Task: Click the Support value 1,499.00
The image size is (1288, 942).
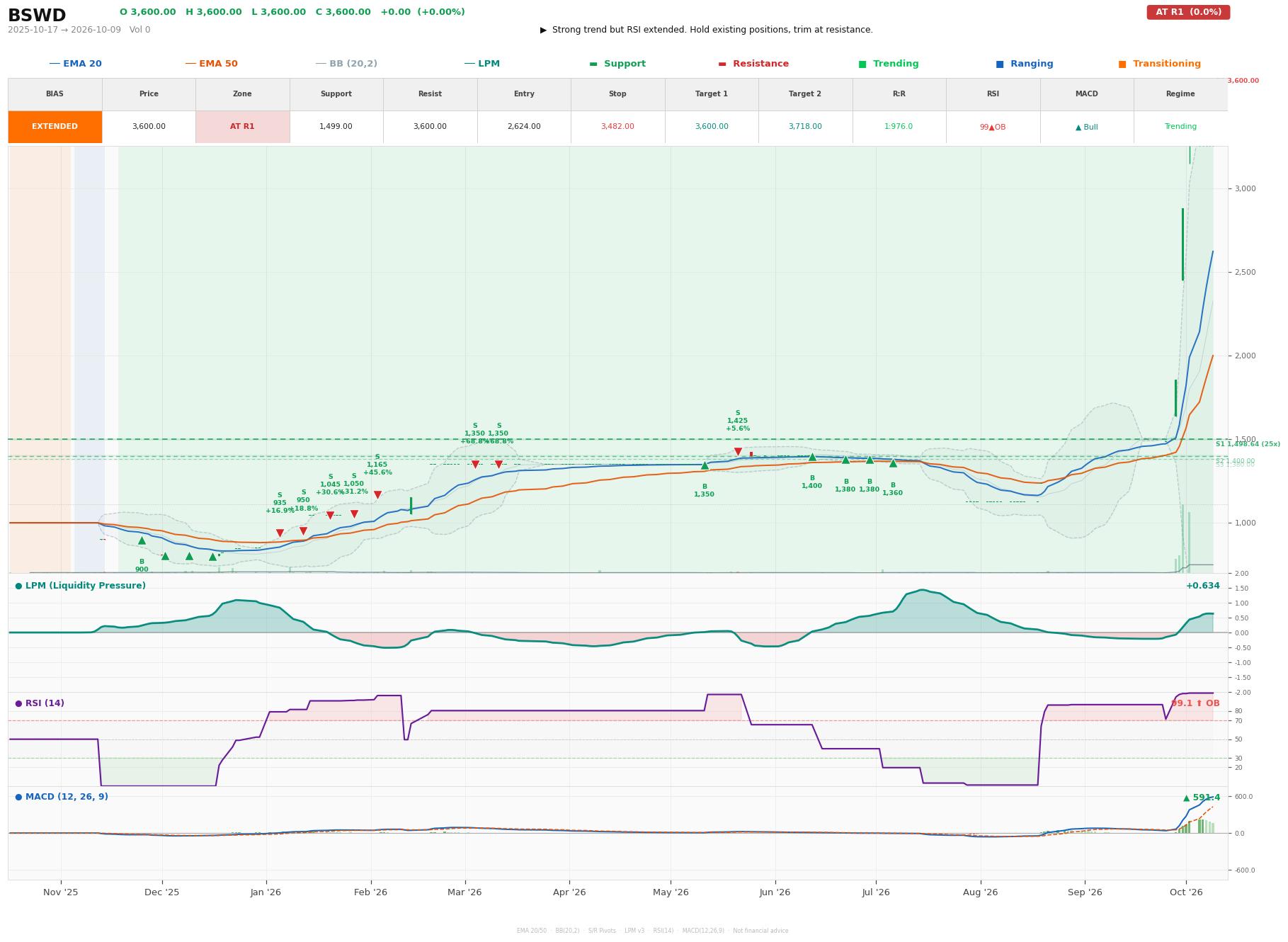Action: [336, 127]
